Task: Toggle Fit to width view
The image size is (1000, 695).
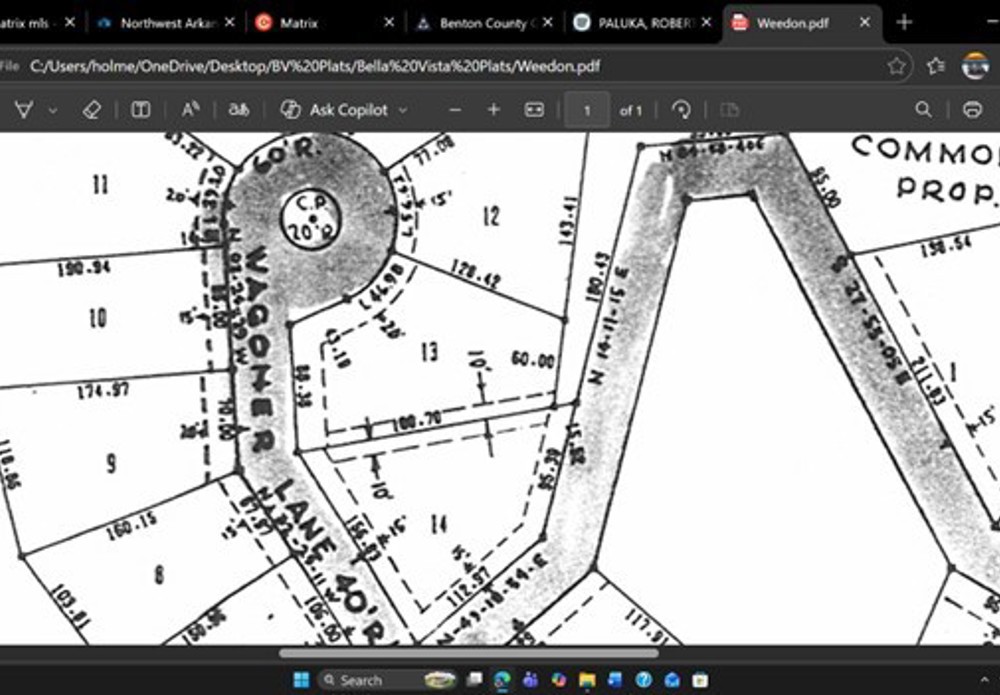Action: (x=535, y=110)
